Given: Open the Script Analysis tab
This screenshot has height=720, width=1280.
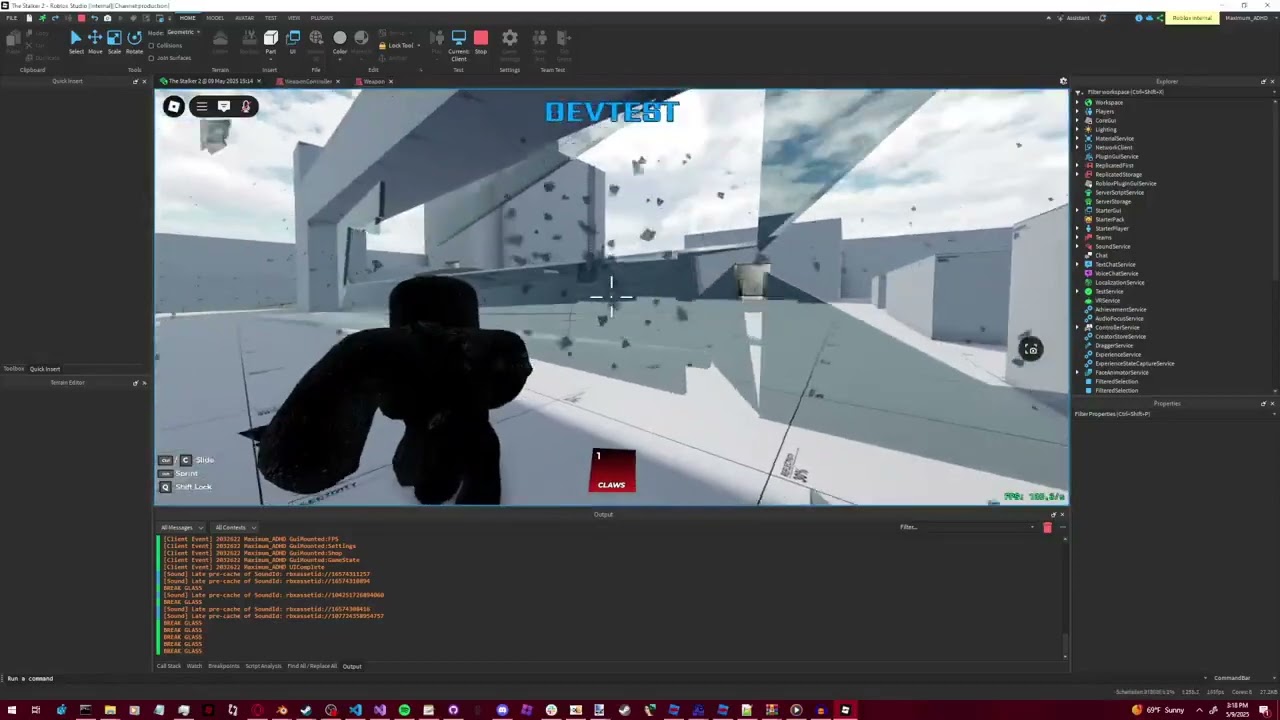Looking at the screenshot, I should (263, 666).
